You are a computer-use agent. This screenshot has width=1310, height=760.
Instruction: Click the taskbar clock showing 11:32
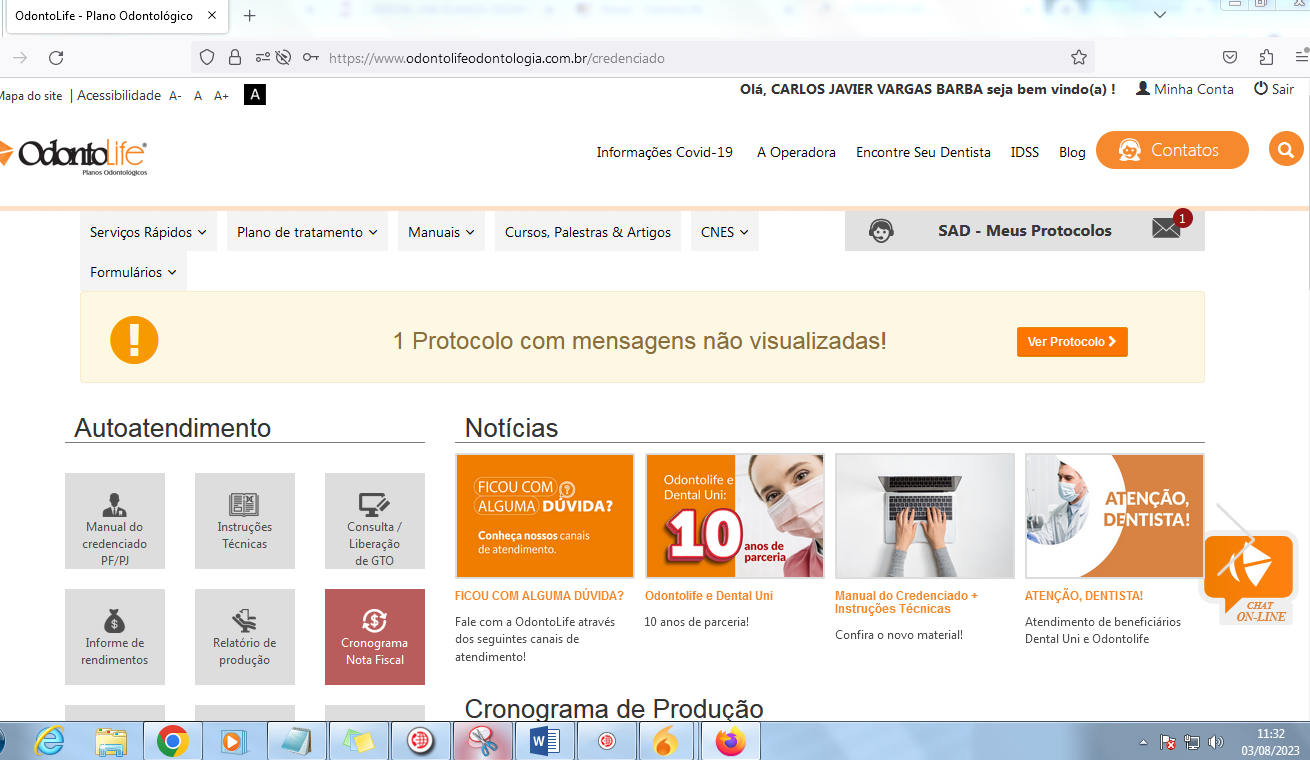click(1270, 742)
